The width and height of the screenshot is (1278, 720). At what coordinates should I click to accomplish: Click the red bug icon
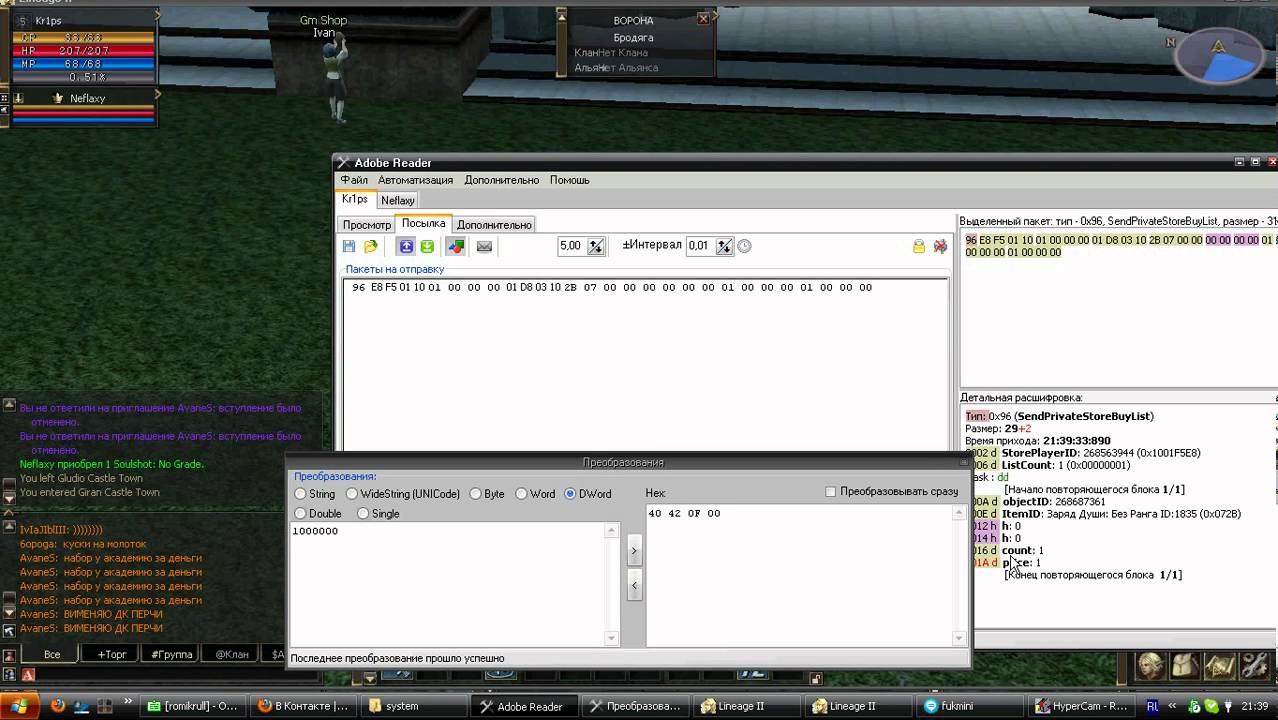pyautogui.click(x=940, y=246)
